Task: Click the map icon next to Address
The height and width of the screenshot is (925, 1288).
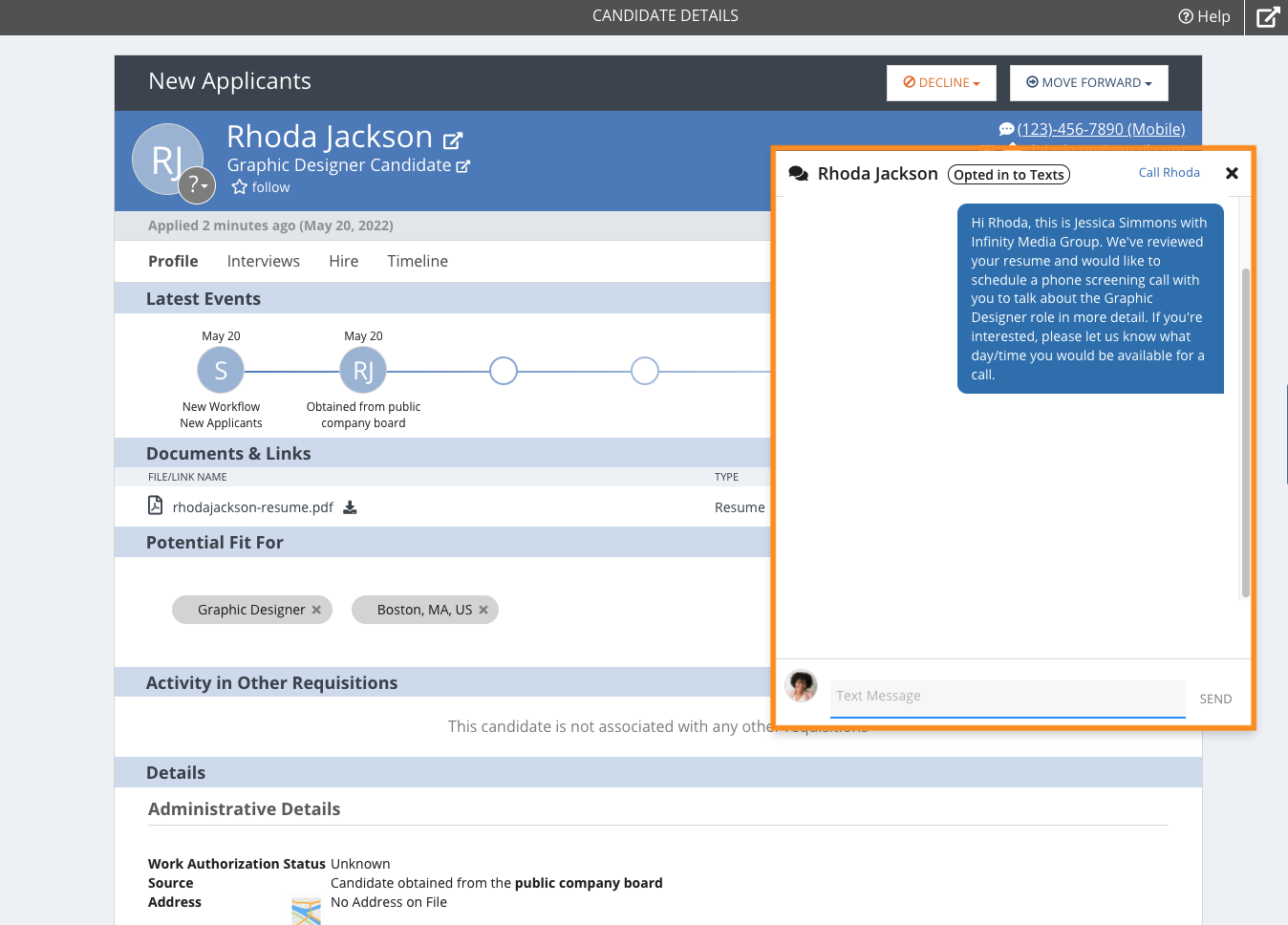Action: click(306, 911)
